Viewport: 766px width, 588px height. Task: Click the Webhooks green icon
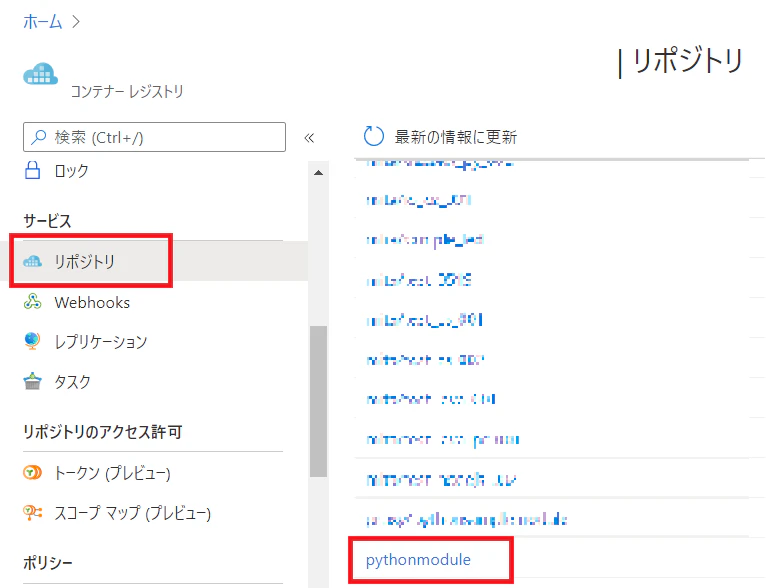point(33,302)
